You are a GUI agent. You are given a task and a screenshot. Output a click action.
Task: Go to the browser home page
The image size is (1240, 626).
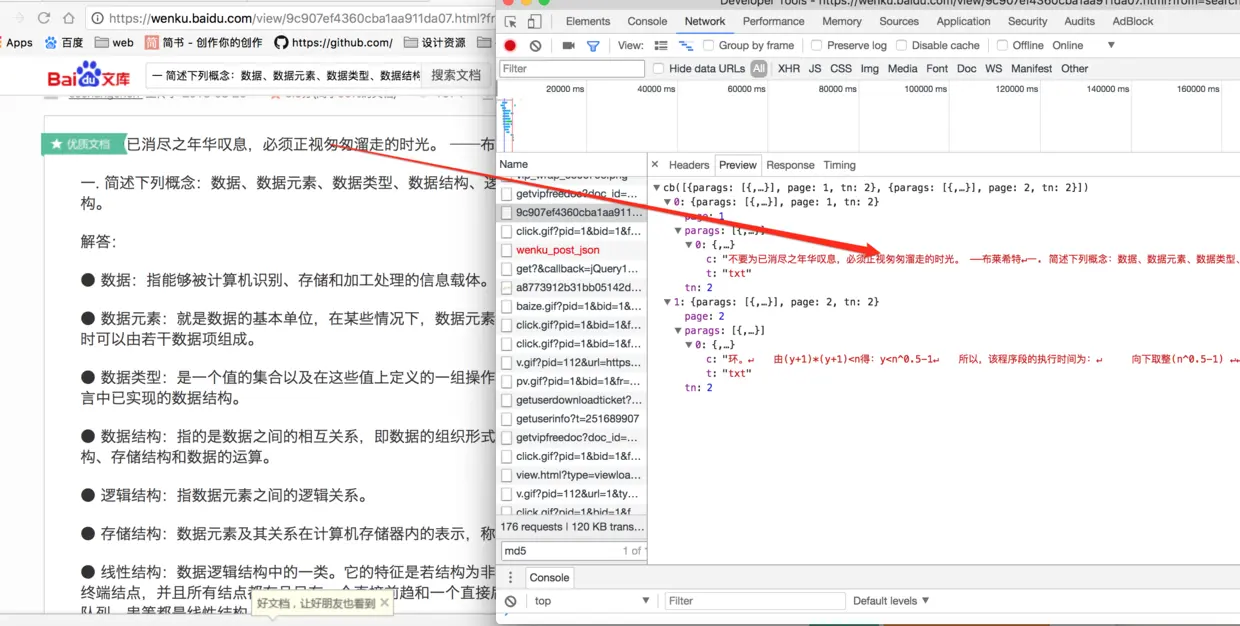[69, 18]
